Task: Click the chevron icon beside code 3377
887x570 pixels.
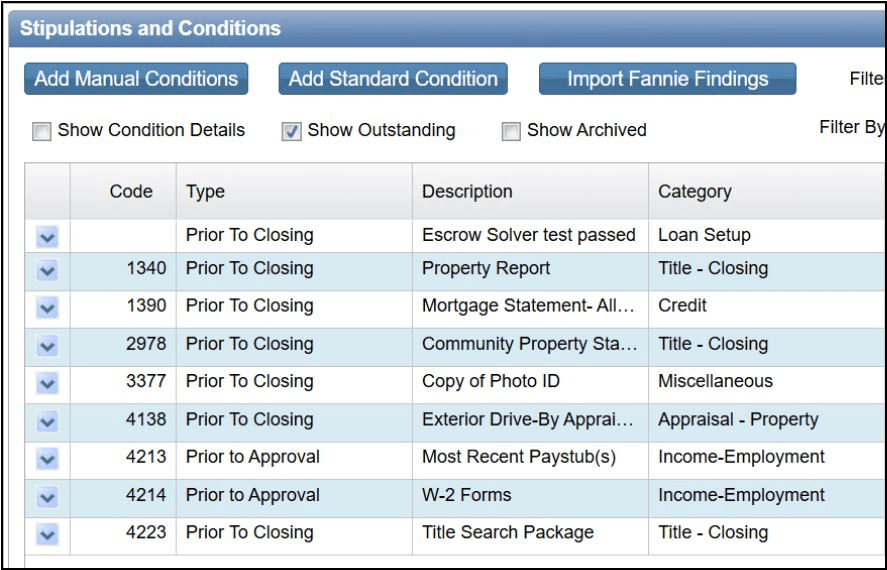Action: click(47, 384)
